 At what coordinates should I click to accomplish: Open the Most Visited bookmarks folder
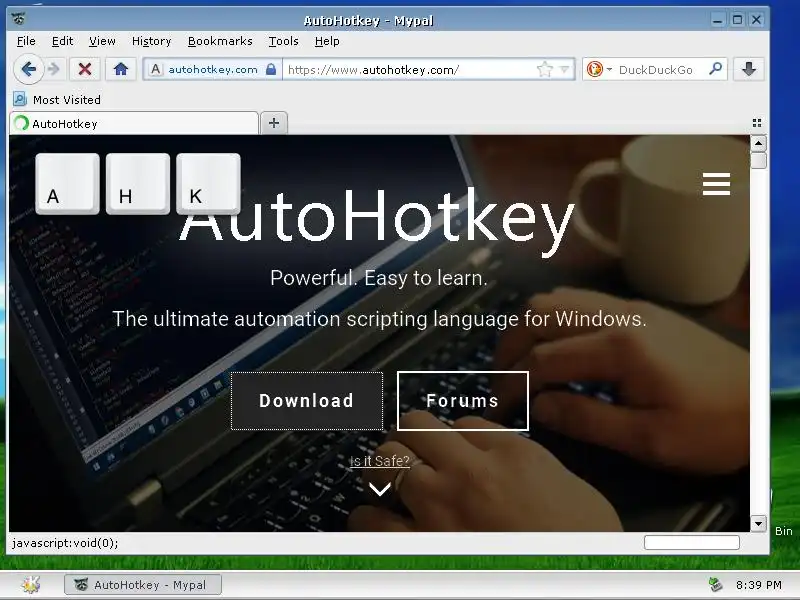click(57, 99)
